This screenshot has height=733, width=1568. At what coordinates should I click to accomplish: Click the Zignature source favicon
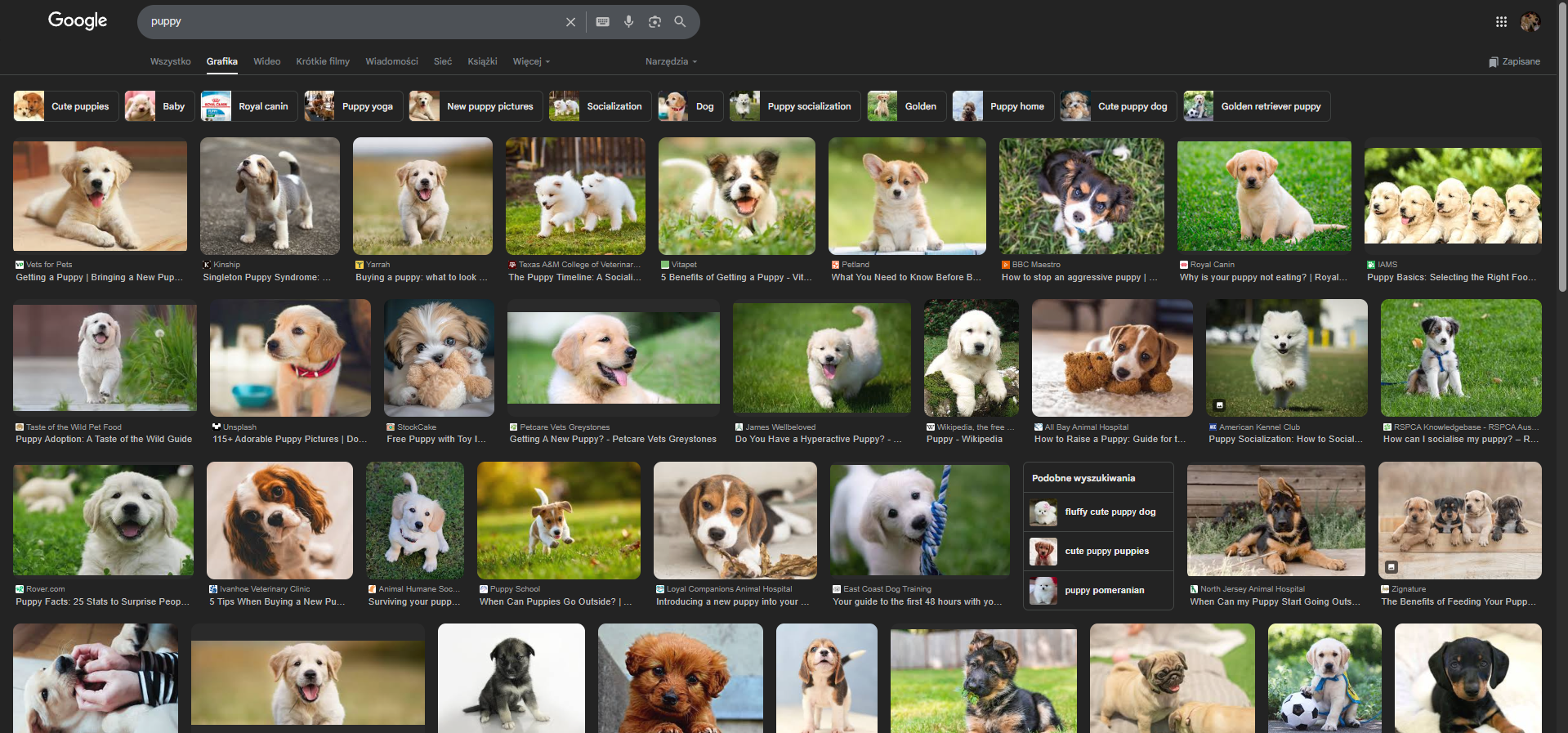[1385, 589]
